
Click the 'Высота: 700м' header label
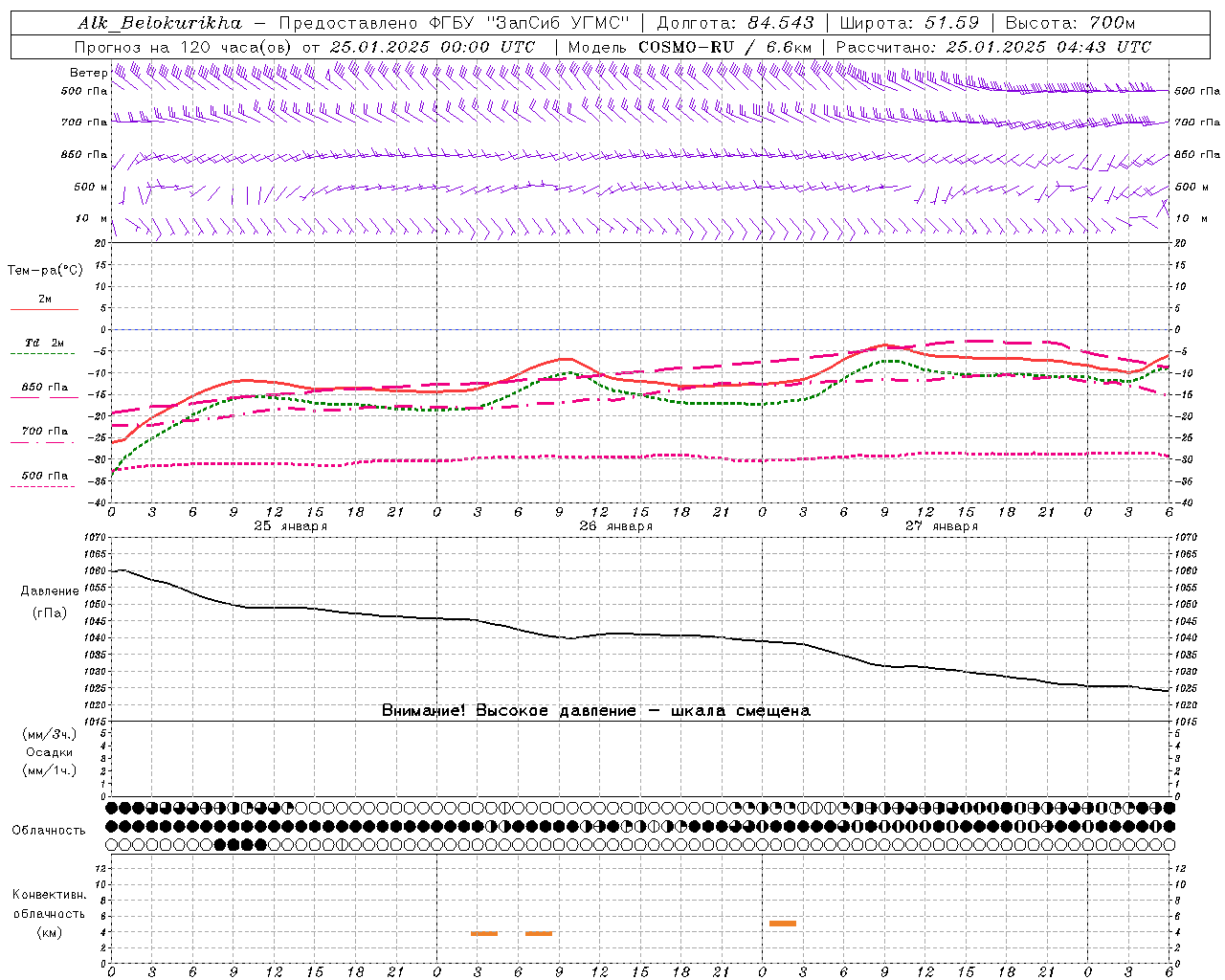(x=1070, y=23)
